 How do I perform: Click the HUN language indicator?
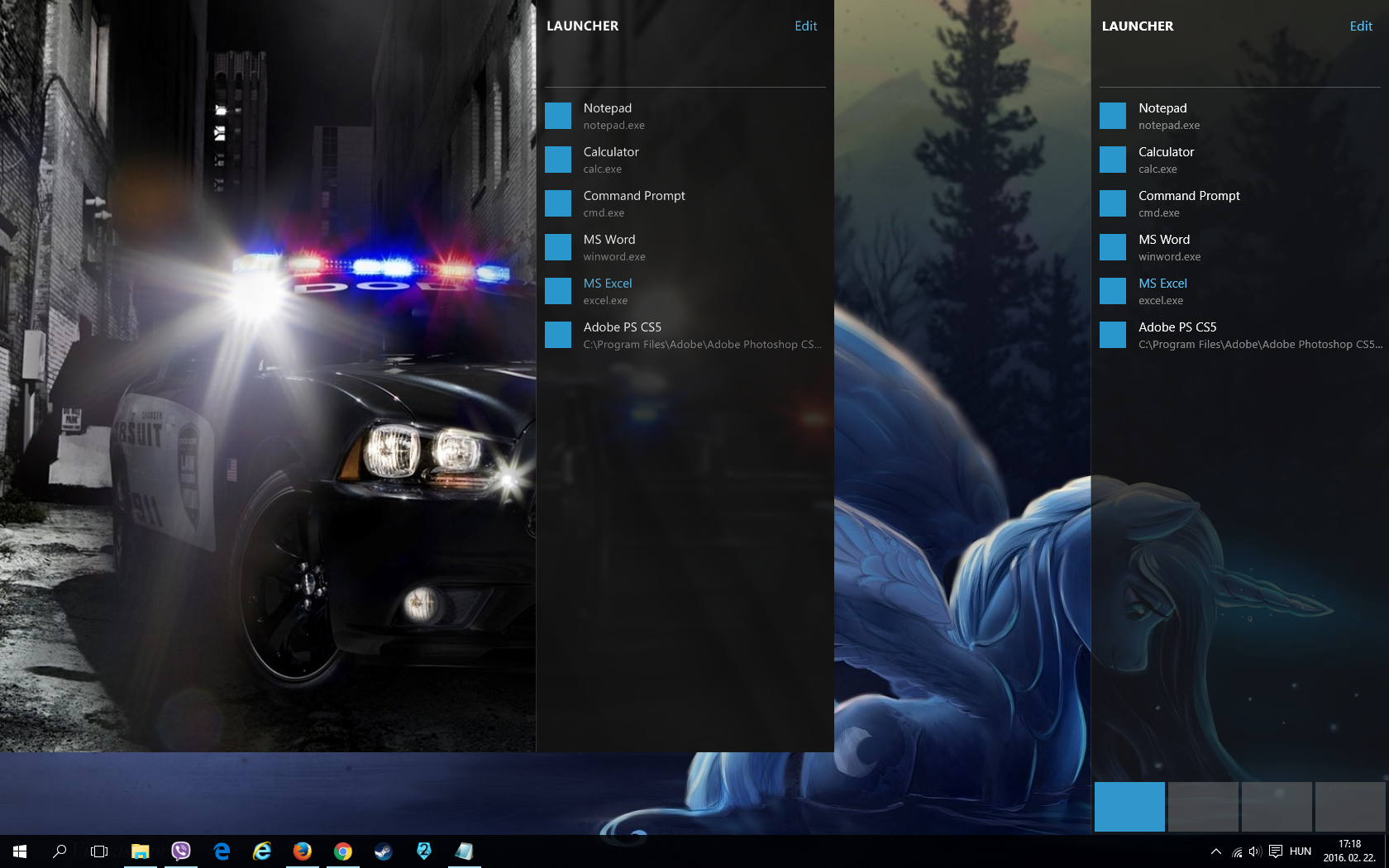click(1301, 851)
